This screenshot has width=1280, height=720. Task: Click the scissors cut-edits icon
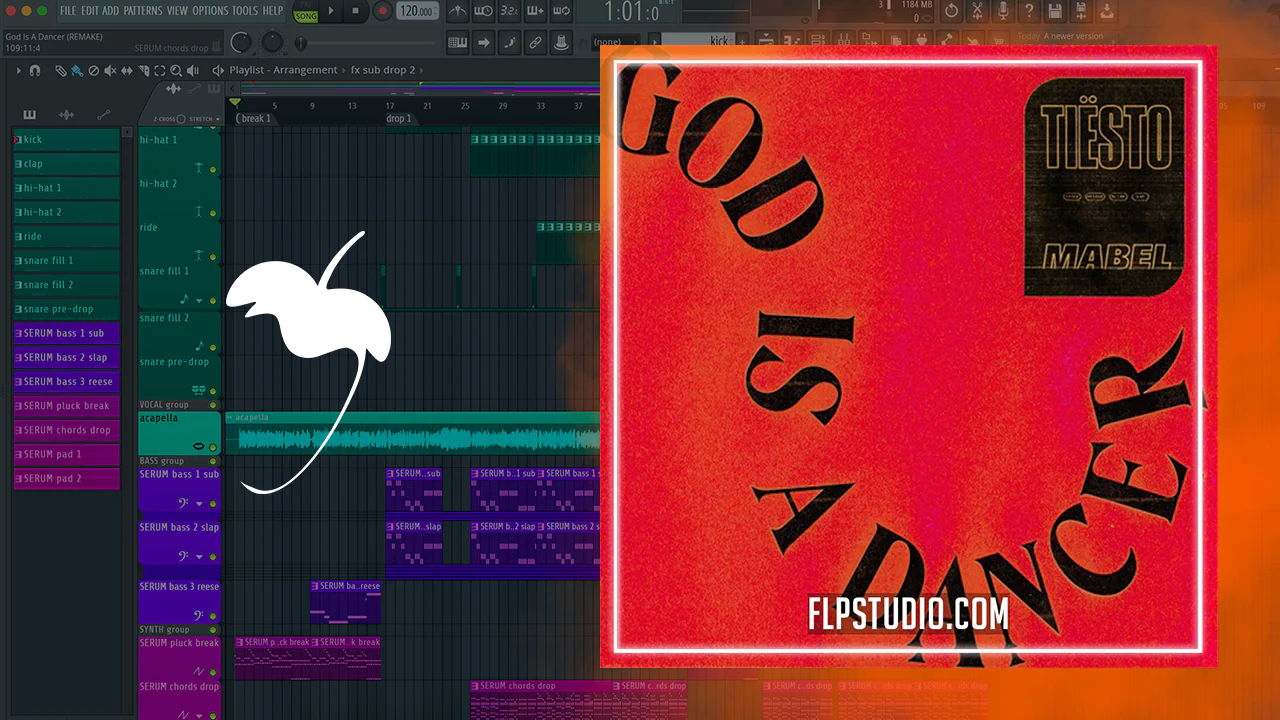pos(978,11)
